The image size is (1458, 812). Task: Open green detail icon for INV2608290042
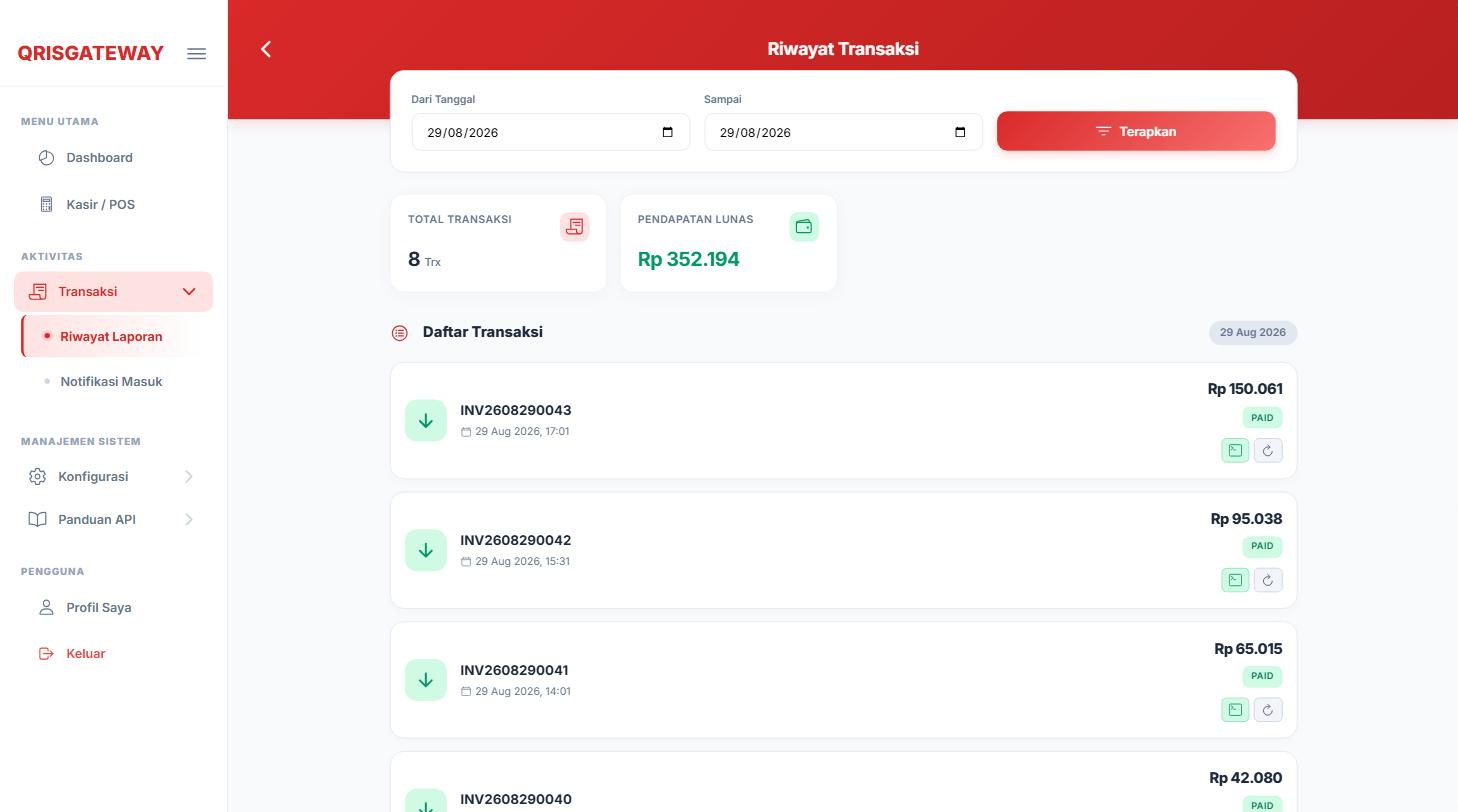click(1235, 580)
